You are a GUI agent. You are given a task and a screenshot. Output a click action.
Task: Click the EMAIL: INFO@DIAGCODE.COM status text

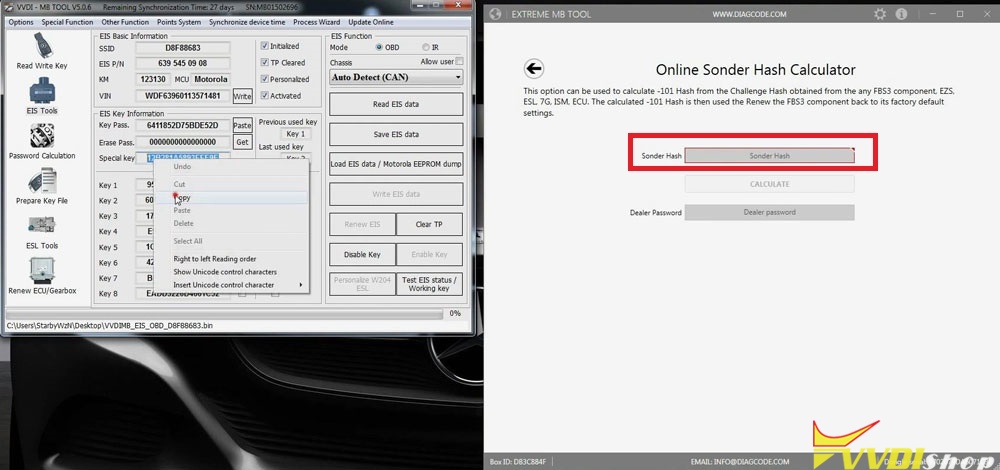coord(740,461)
